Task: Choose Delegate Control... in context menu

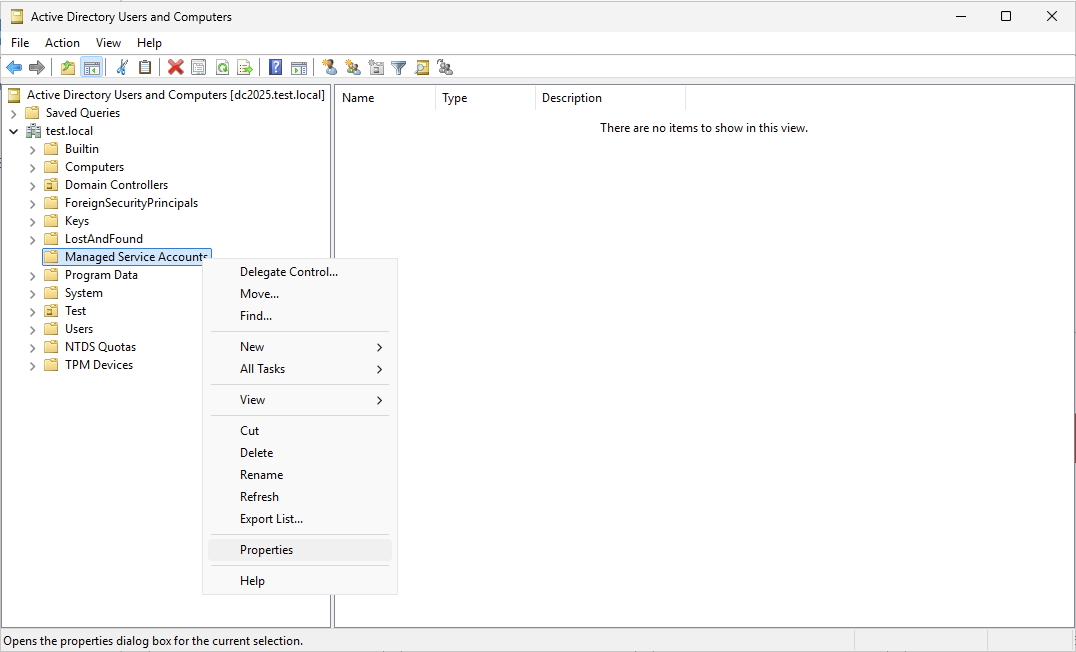Action: coord(288,272)
